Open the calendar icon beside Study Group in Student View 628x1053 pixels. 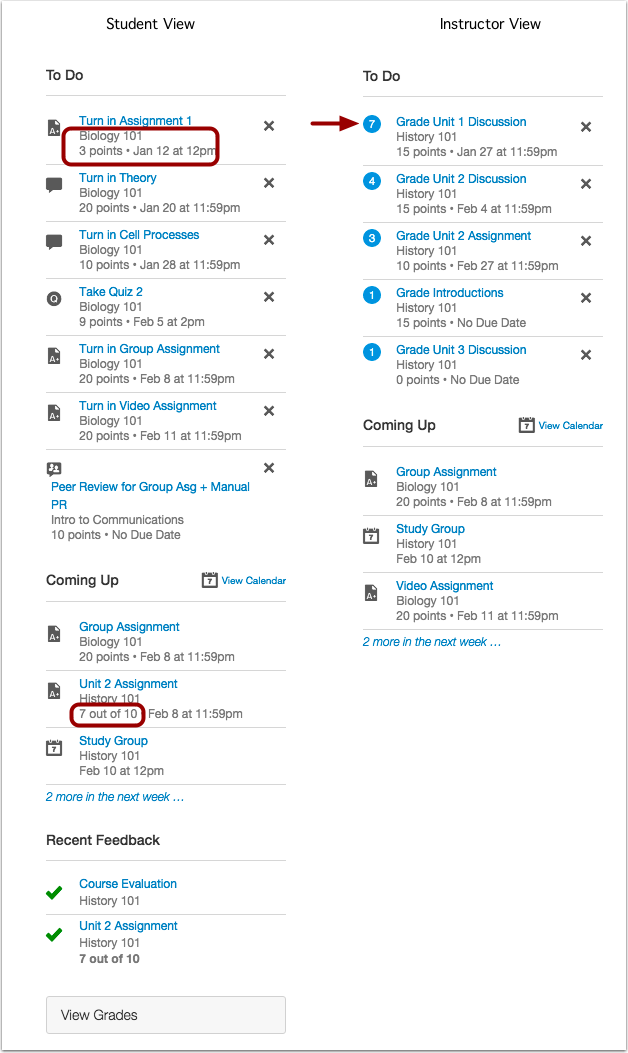(x=54, y=747)
